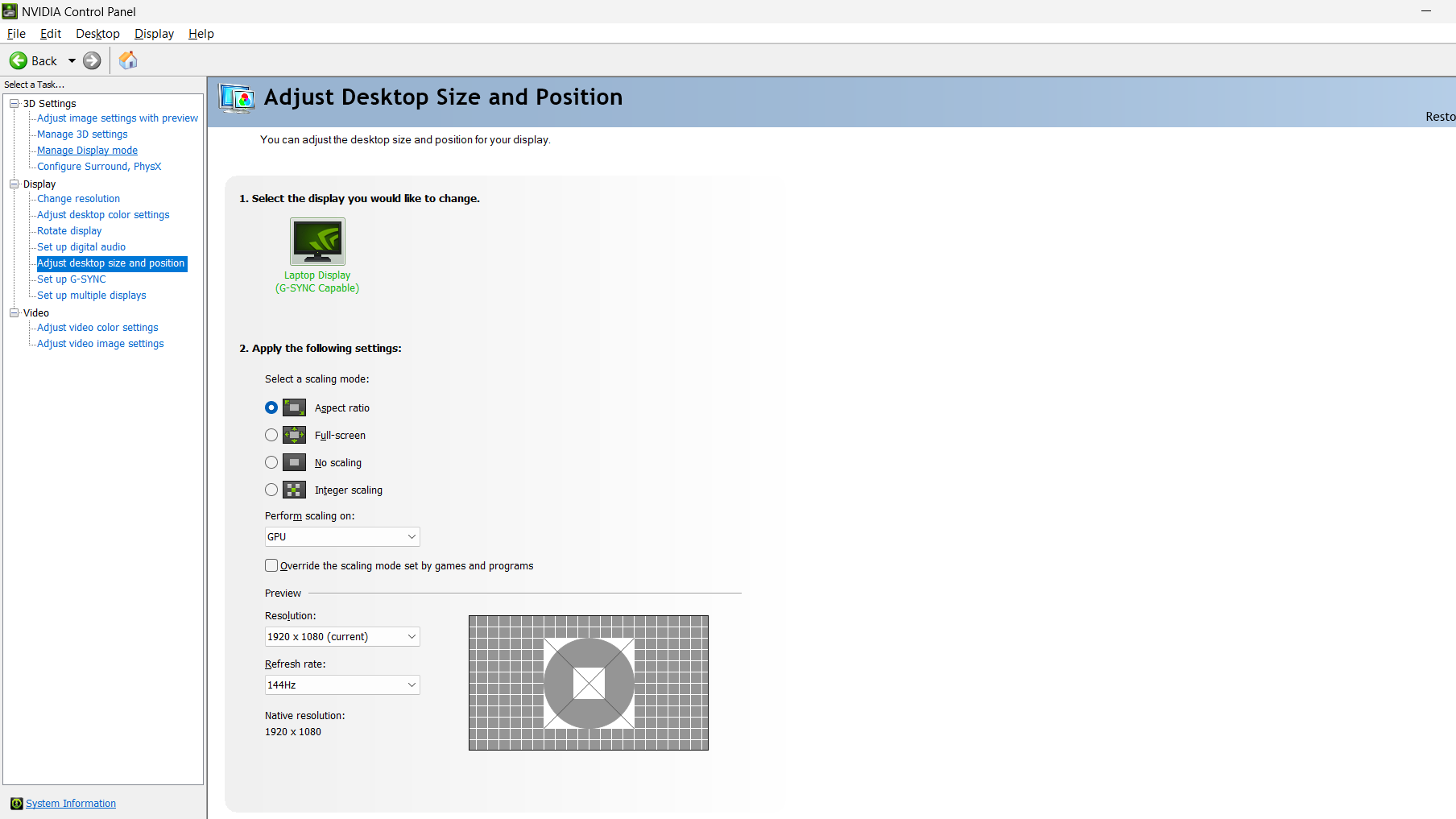Open the Edit menu

(x=51, y=34)
